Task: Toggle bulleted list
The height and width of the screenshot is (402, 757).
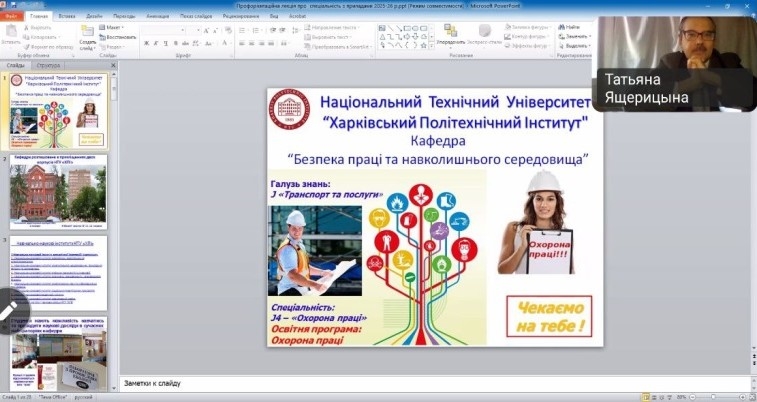Action: tap(242, 30)
